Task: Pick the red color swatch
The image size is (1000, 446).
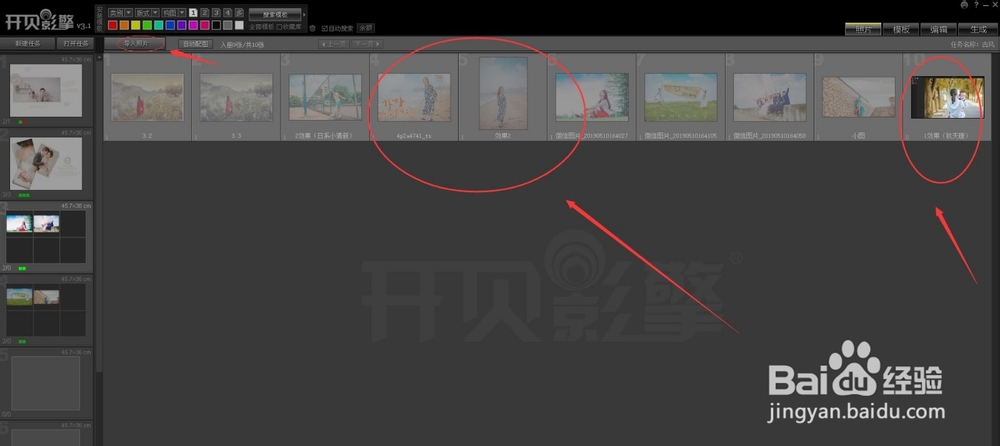Action: point(113,26)
